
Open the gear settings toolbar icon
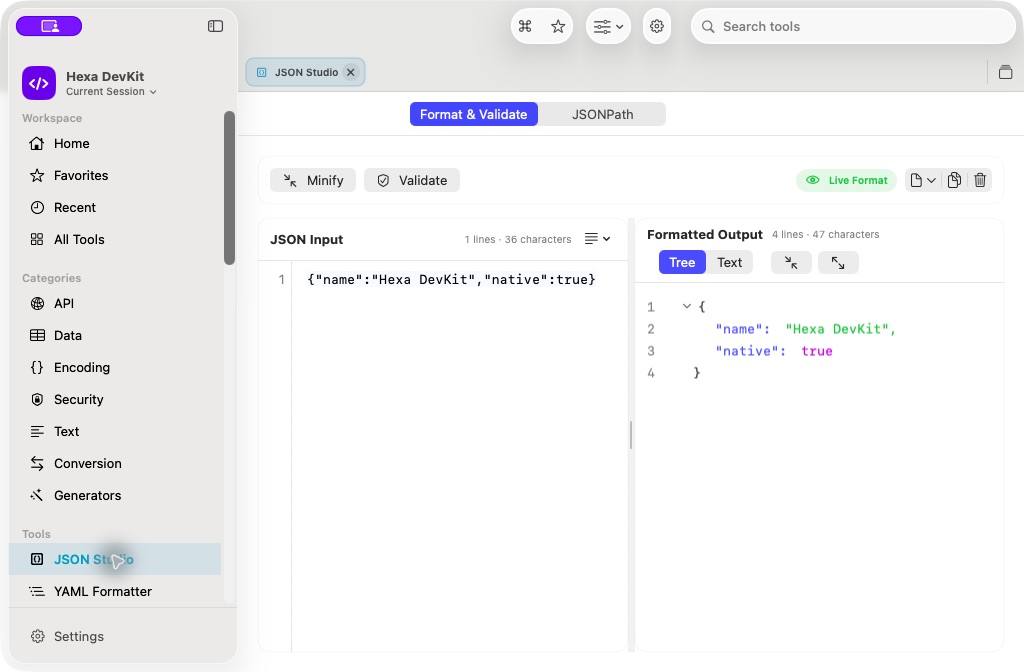(657, 26)
